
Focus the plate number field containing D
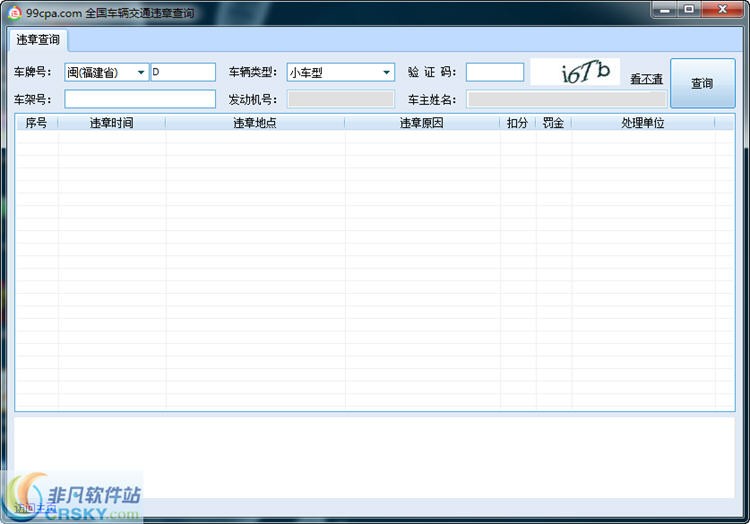[183, 72]
